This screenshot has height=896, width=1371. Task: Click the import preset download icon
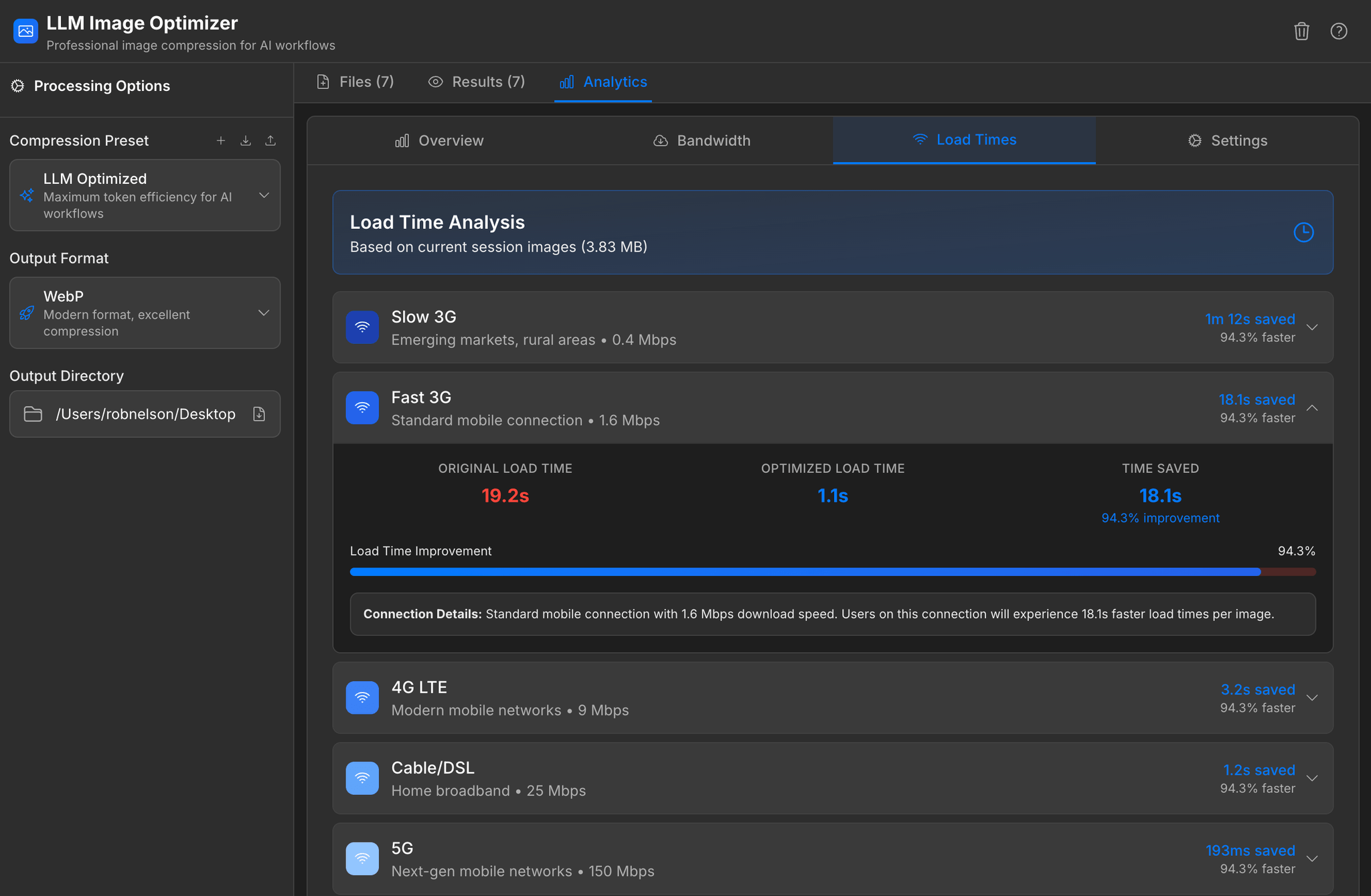(x=246, y=141)
